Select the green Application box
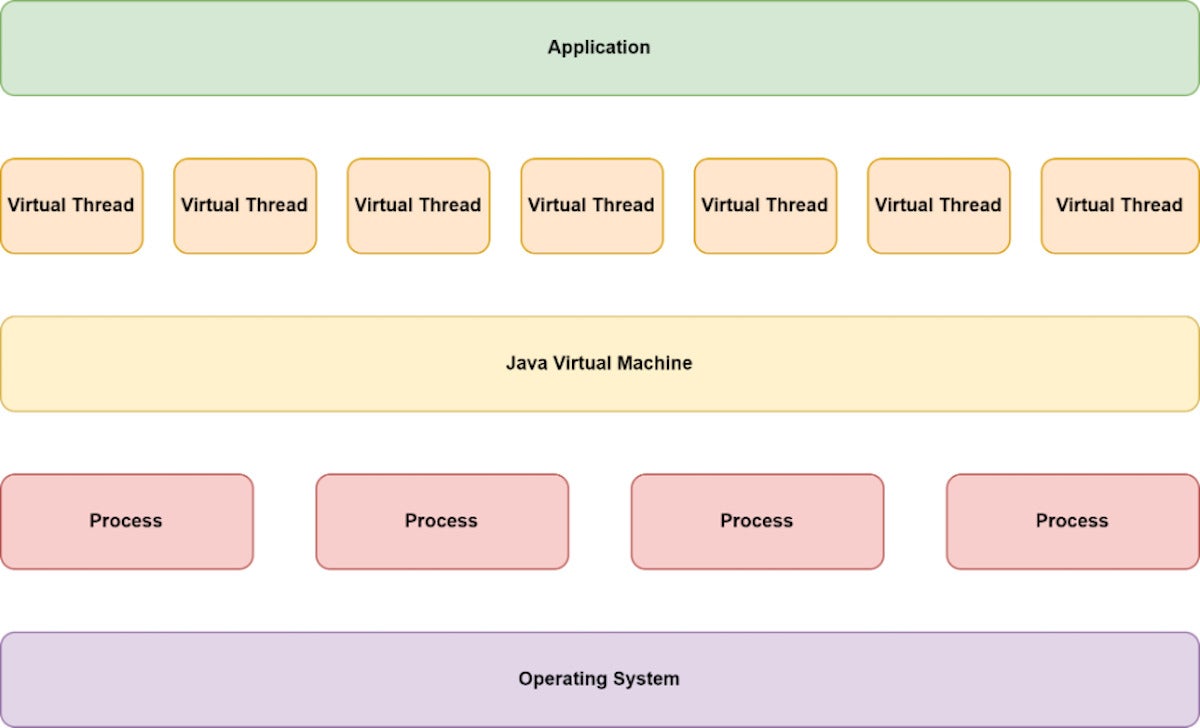 599,48
